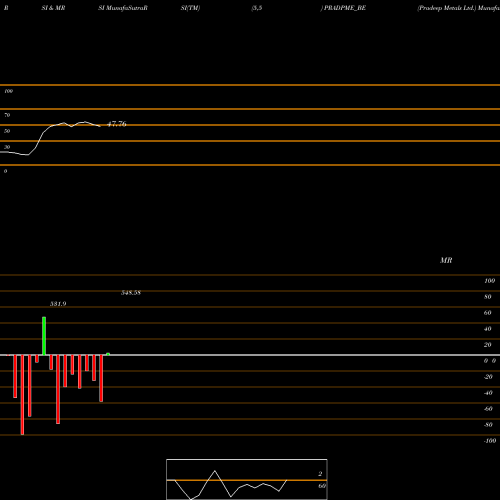Click the "331.9" value above green bar

click(x=58, y=304)
